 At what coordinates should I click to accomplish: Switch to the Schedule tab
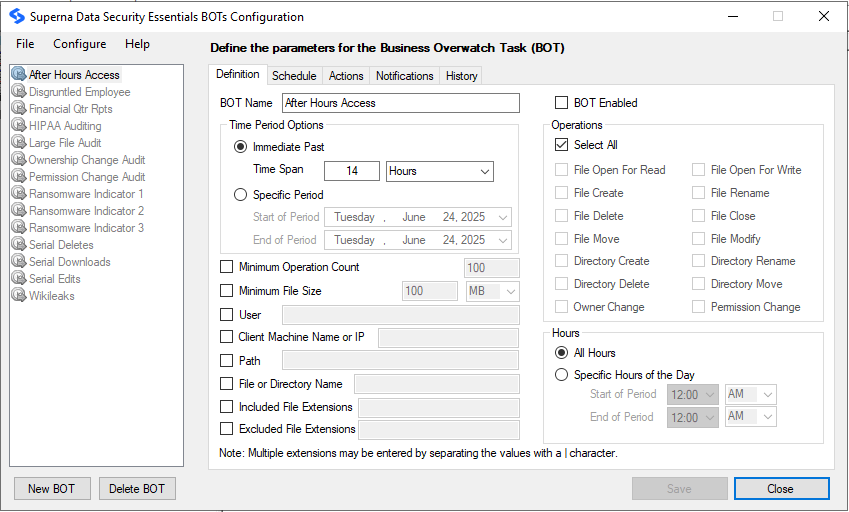pyautogui.click(x=294, y=76)
